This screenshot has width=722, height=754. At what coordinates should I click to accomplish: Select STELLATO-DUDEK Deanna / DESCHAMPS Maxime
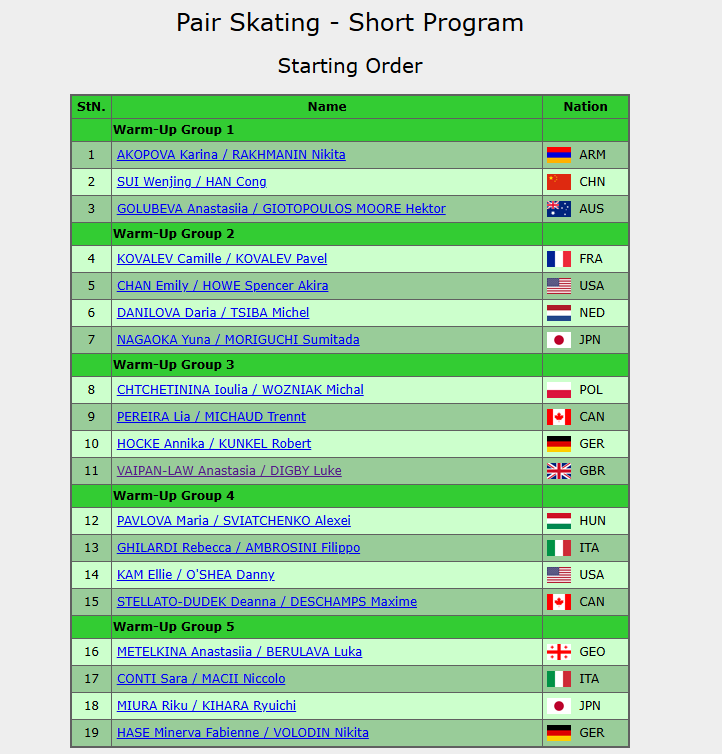[x=267, y=602]
